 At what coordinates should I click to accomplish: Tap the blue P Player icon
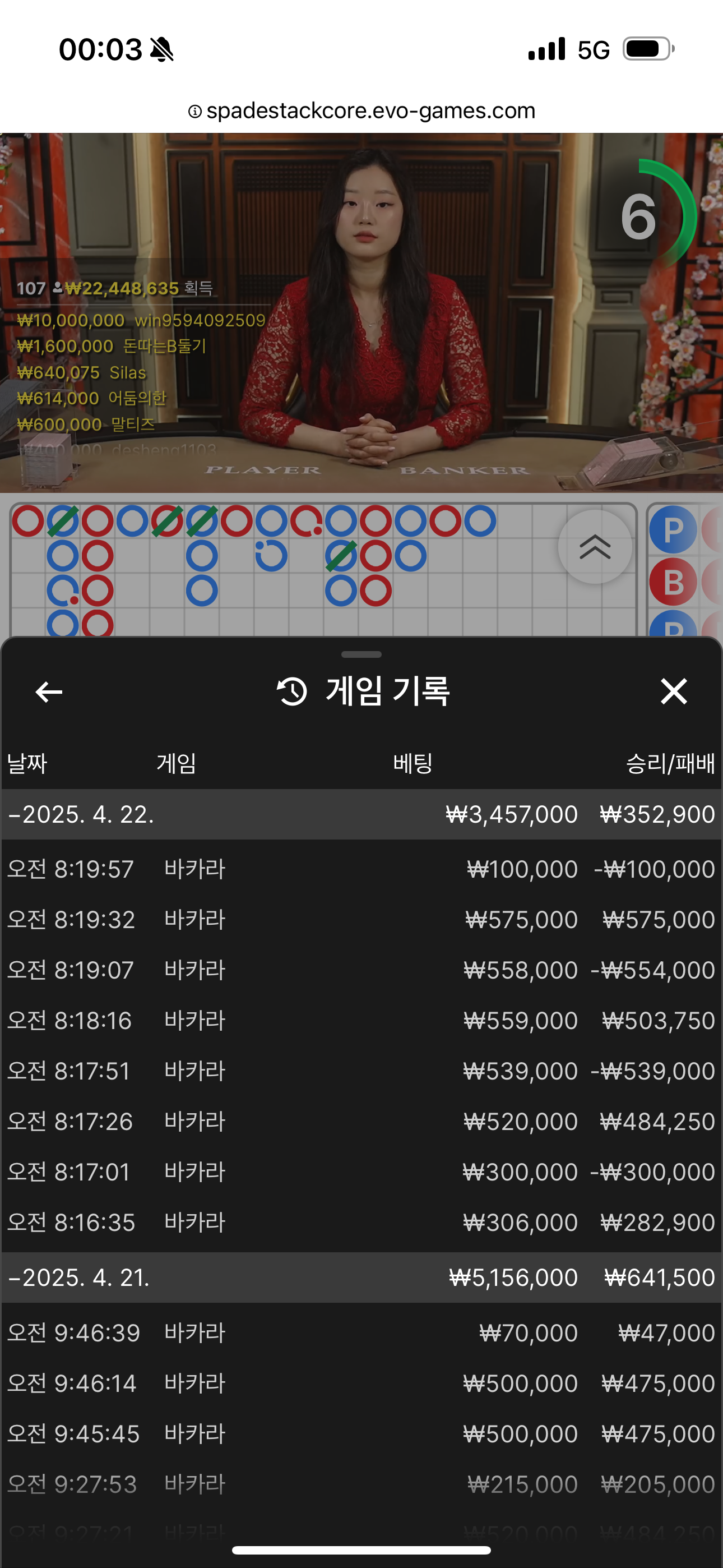pos(673,529)
